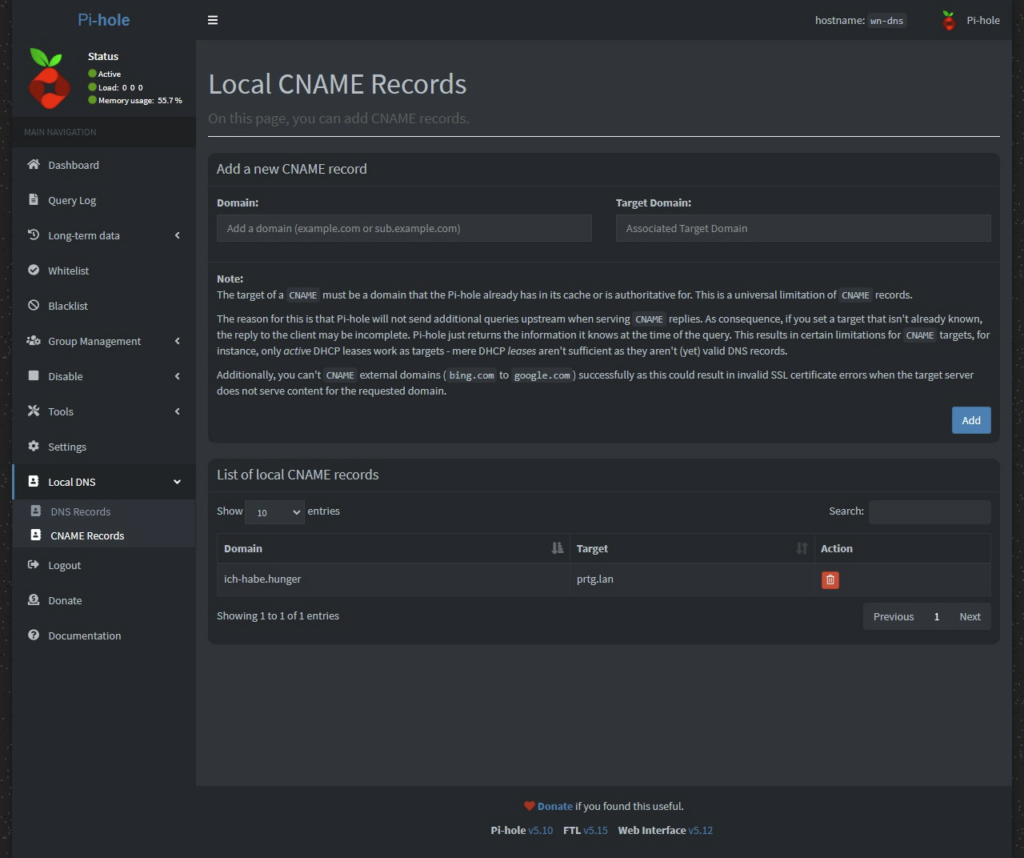This screenshot has height=858, width=1024.
Task: Click the Active status indicator
Action: click(x=104, y=74)
